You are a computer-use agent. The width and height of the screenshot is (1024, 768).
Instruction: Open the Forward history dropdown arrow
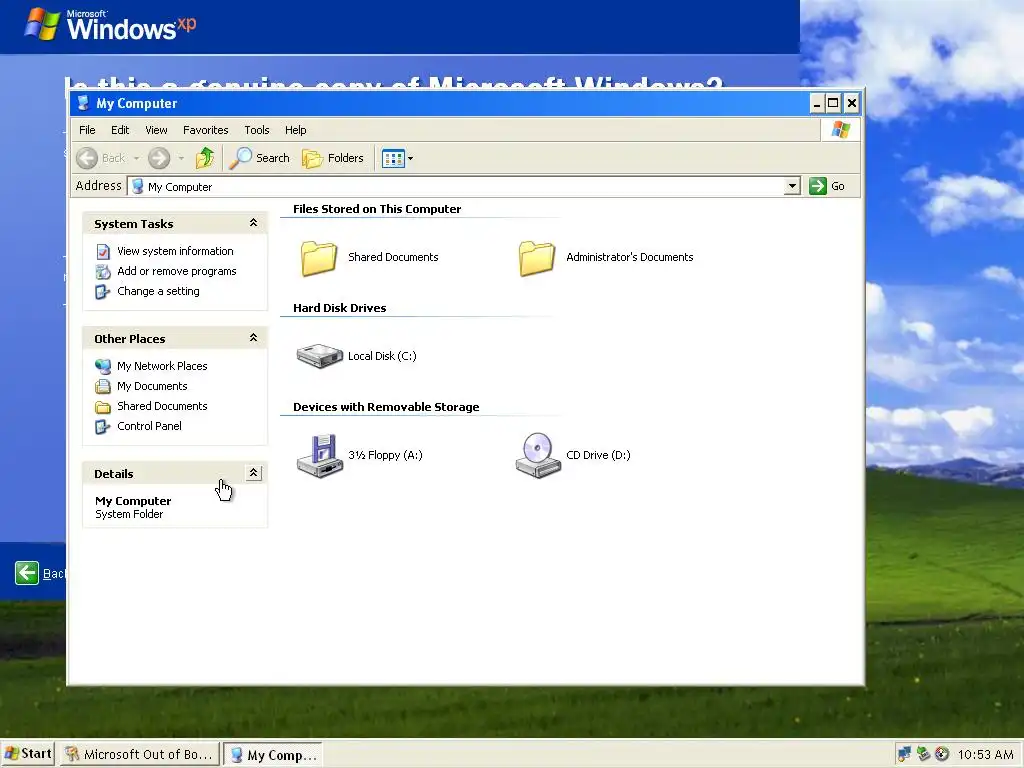(x=181, y=158)
